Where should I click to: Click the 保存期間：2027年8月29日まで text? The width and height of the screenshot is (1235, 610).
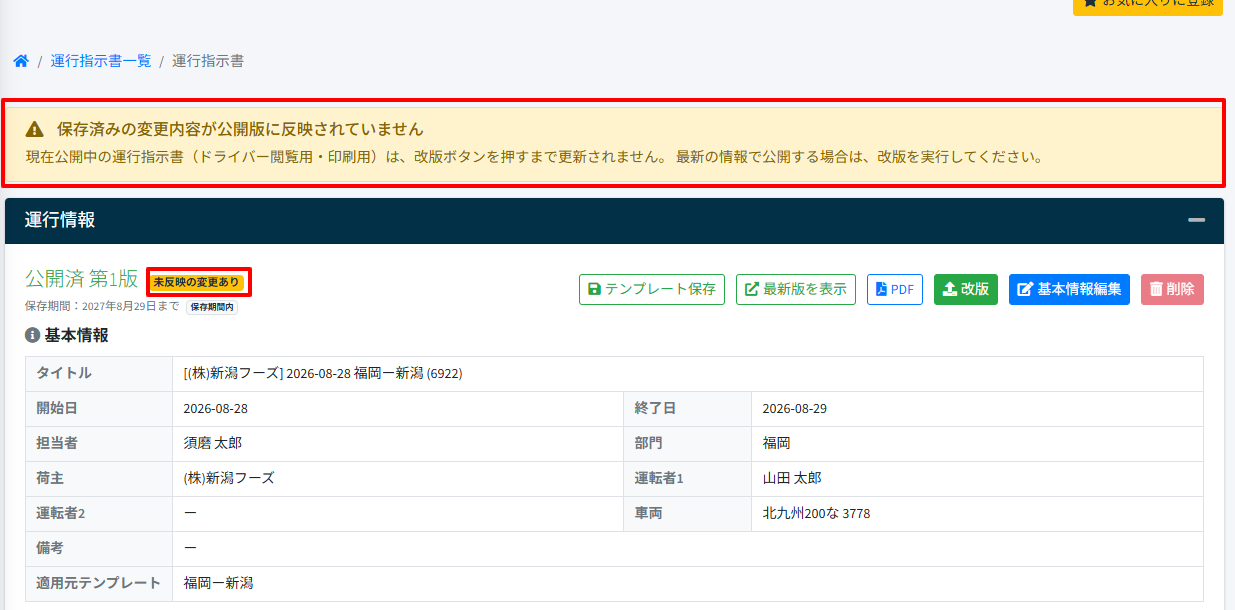click(102, 307)
